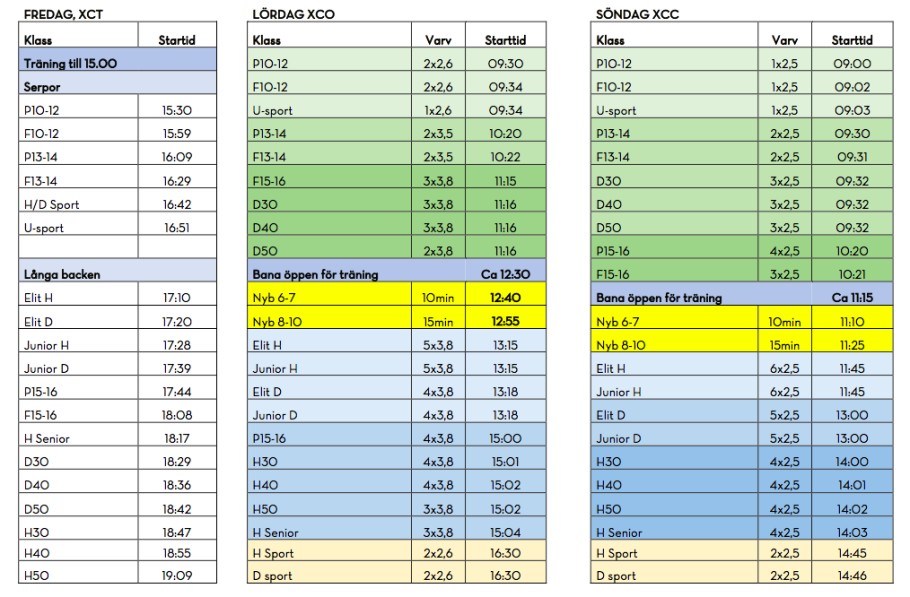Click the Saturday H Sport row
The height and width of the screenshot is (597, 910).
click(396, 551)
